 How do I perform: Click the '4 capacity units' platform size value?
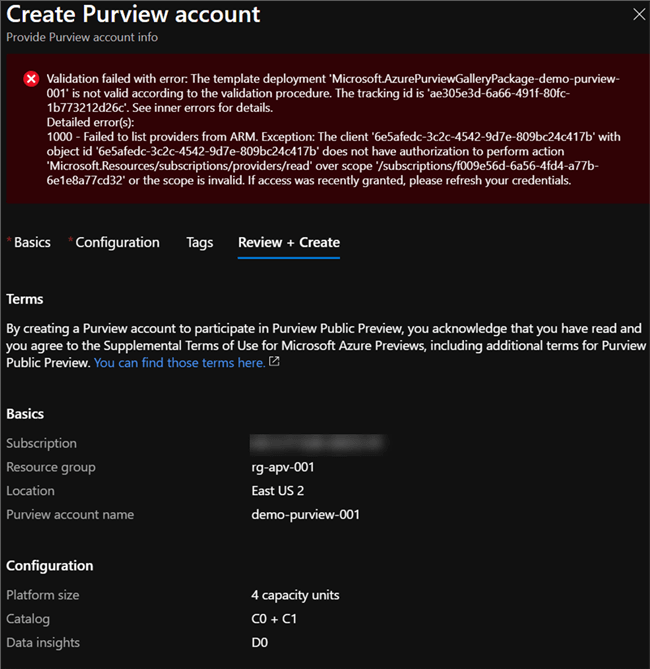[295, 595]
